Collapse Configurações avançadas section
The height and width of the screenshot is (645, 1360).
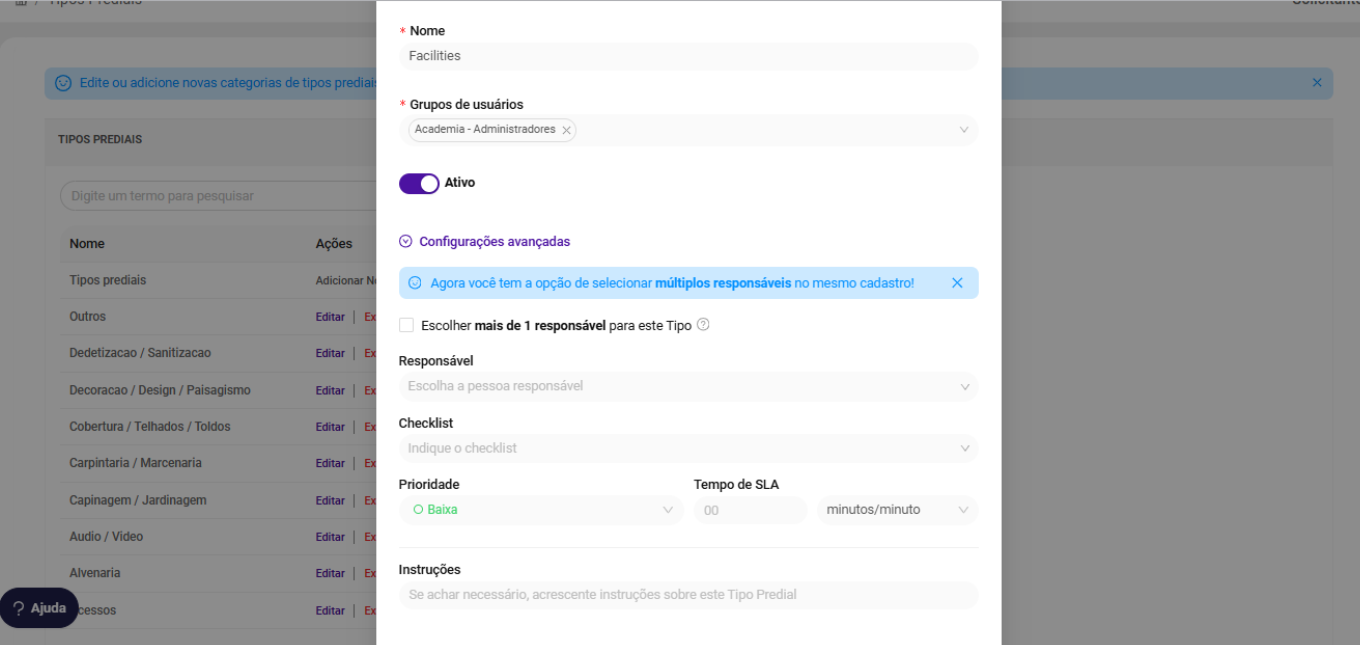(x=485, y=242)
